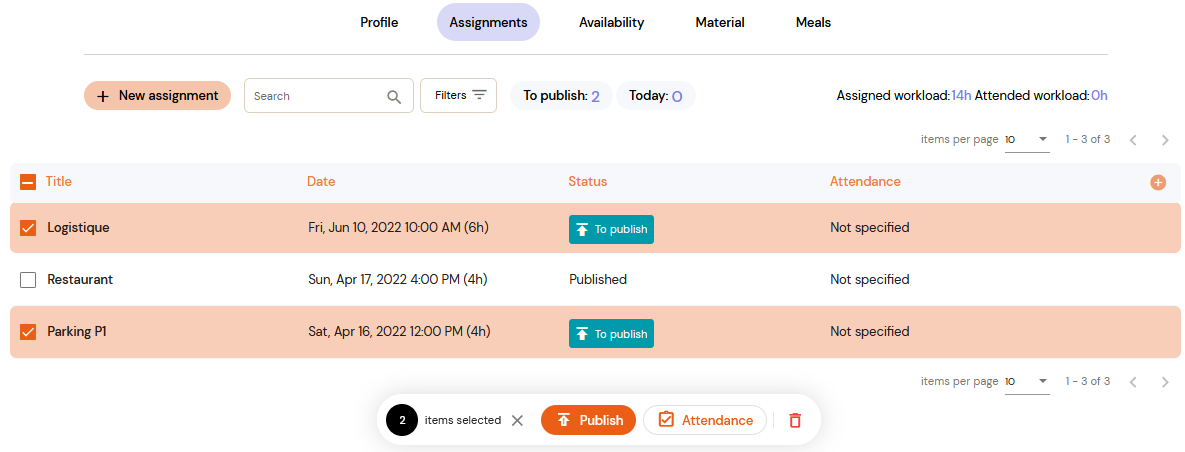Open bottom items per page dropdown
The image size is (1185, 452).
1027,382
